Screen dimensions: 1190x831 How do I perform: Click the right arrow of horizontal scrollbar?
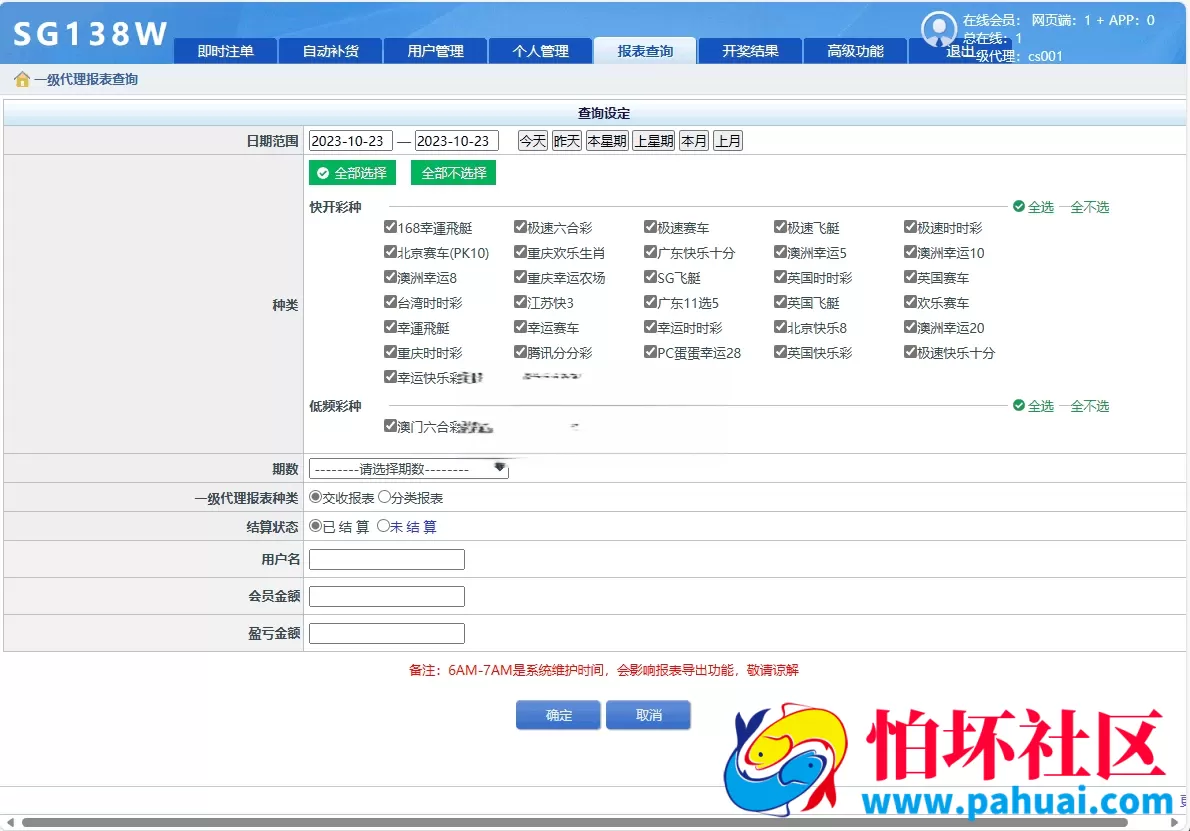(1175, 822)
